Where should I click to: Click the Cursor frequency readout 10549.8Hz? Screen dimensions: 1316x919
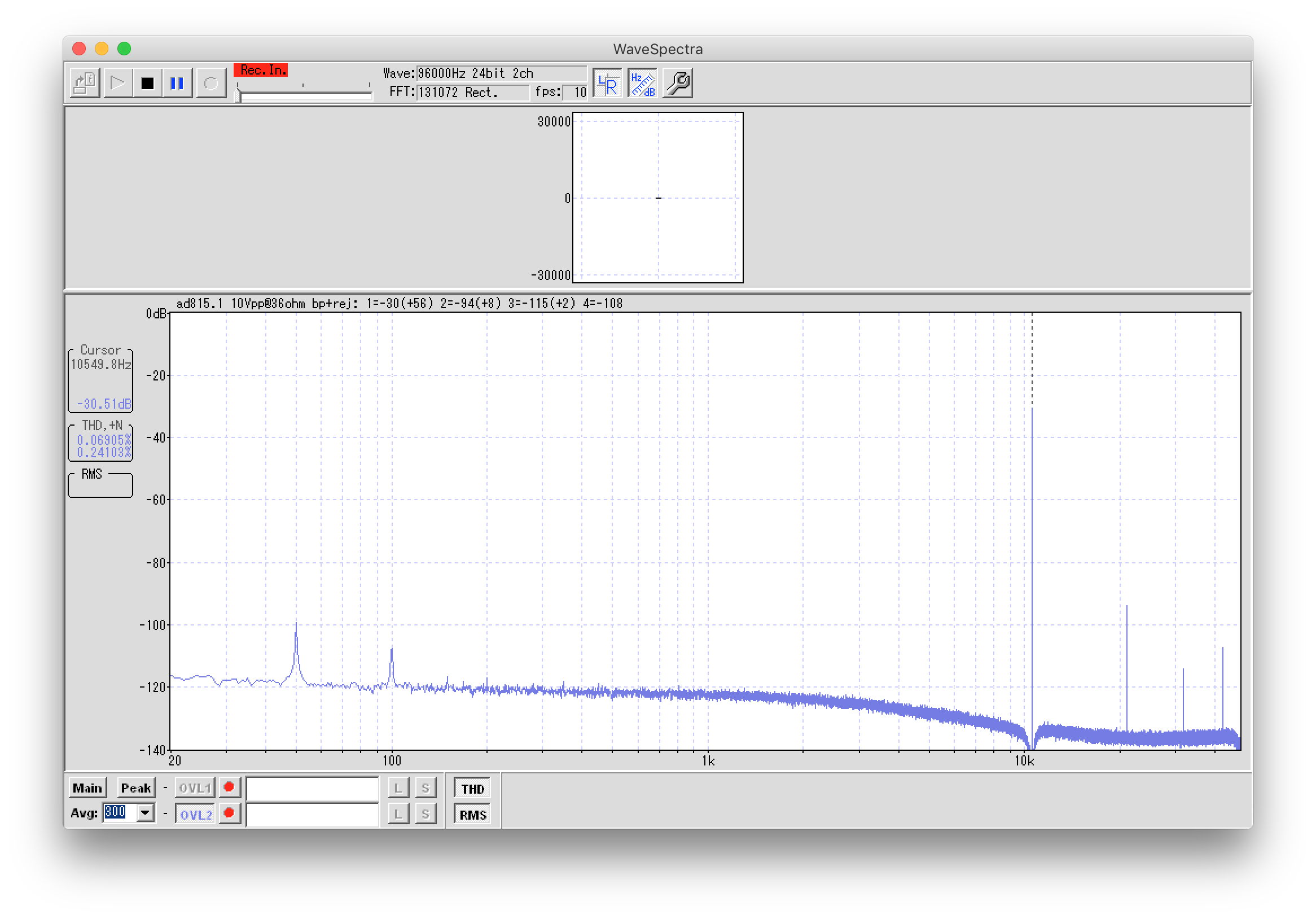coord(101,365)
